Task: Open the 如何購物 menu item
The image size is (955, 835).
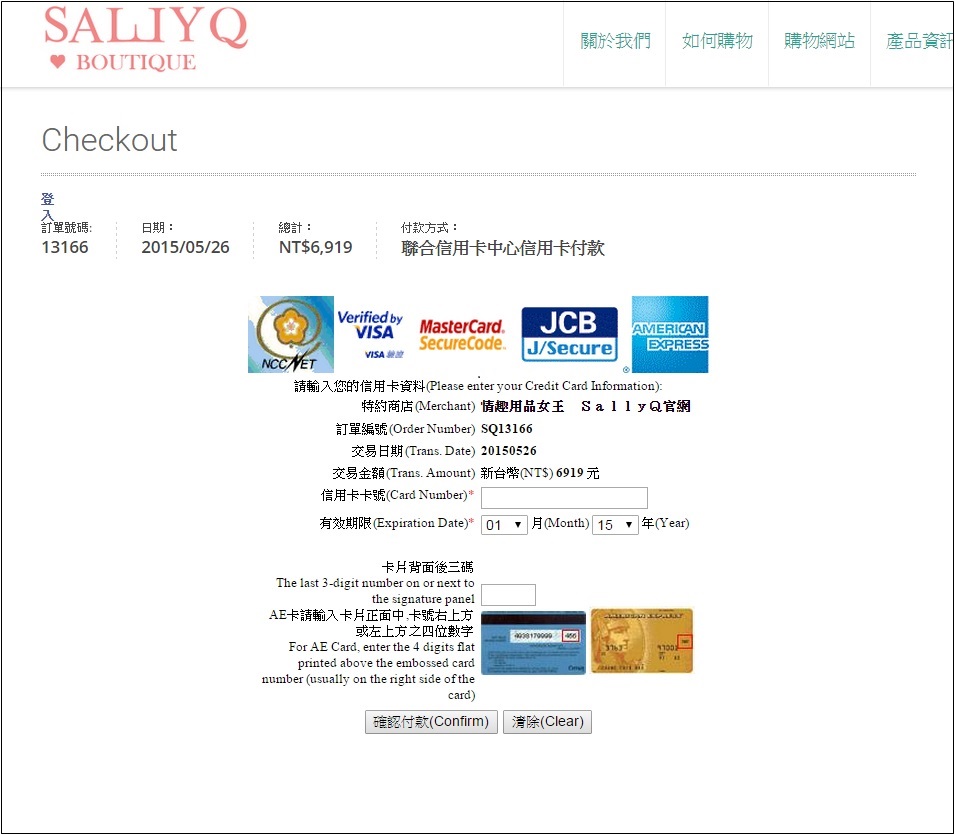Action: click(717, 41)
